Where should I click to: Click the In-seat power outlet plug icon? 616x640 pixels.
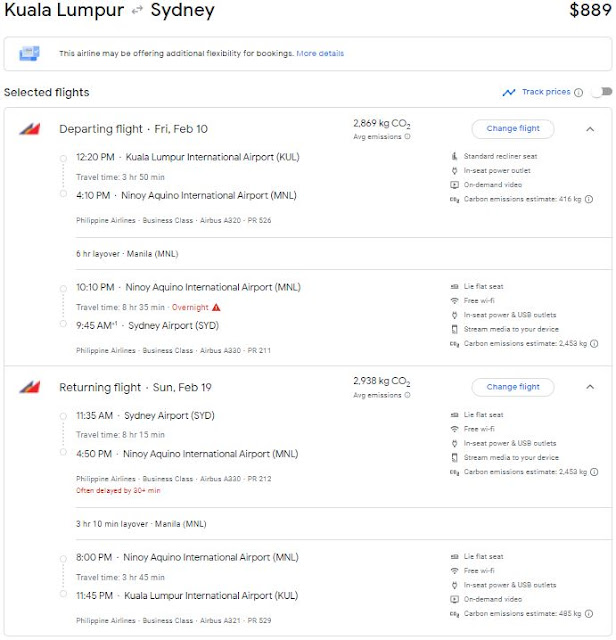coord(454,171)
